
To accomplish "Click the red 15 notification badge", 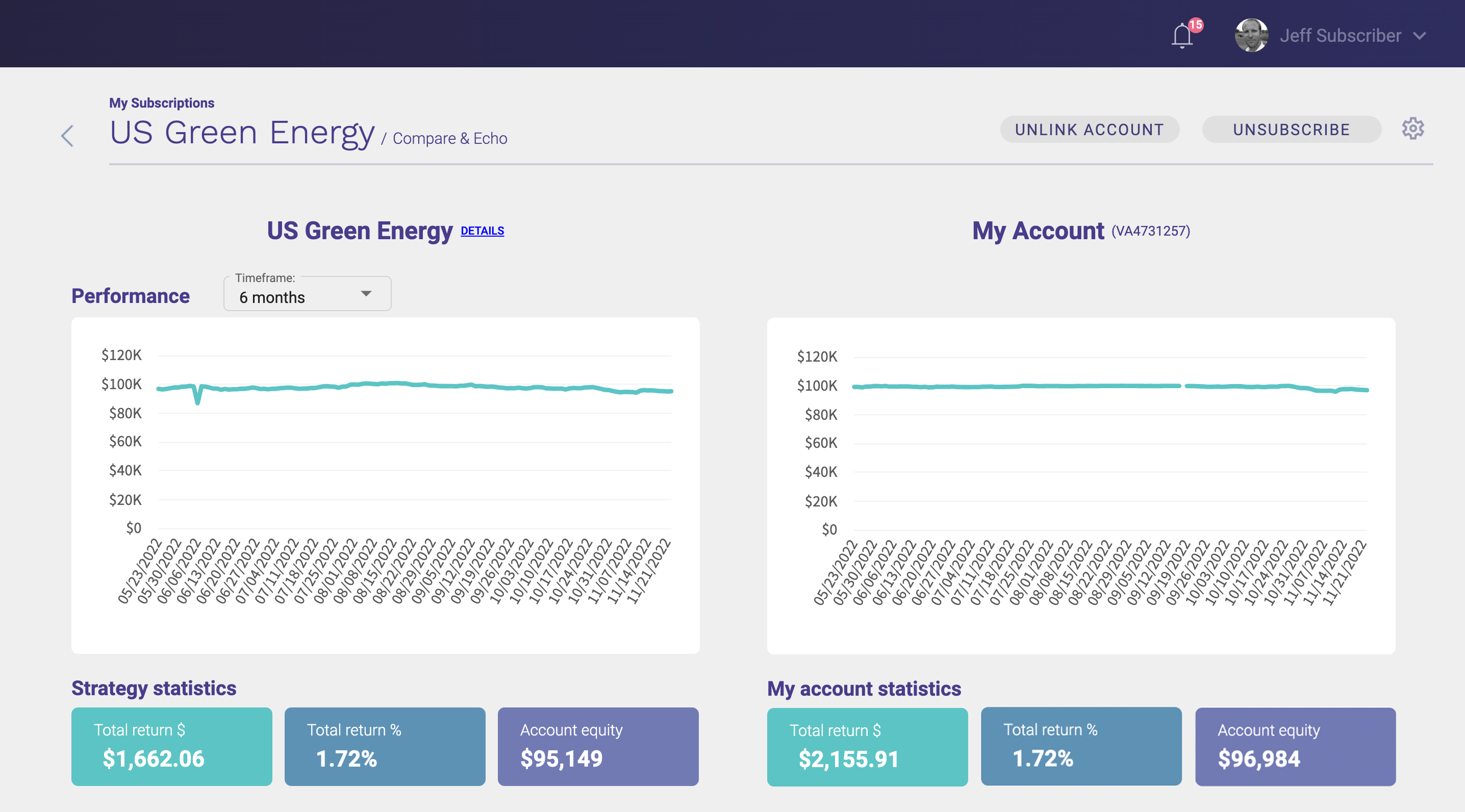I will [1196, 25].
